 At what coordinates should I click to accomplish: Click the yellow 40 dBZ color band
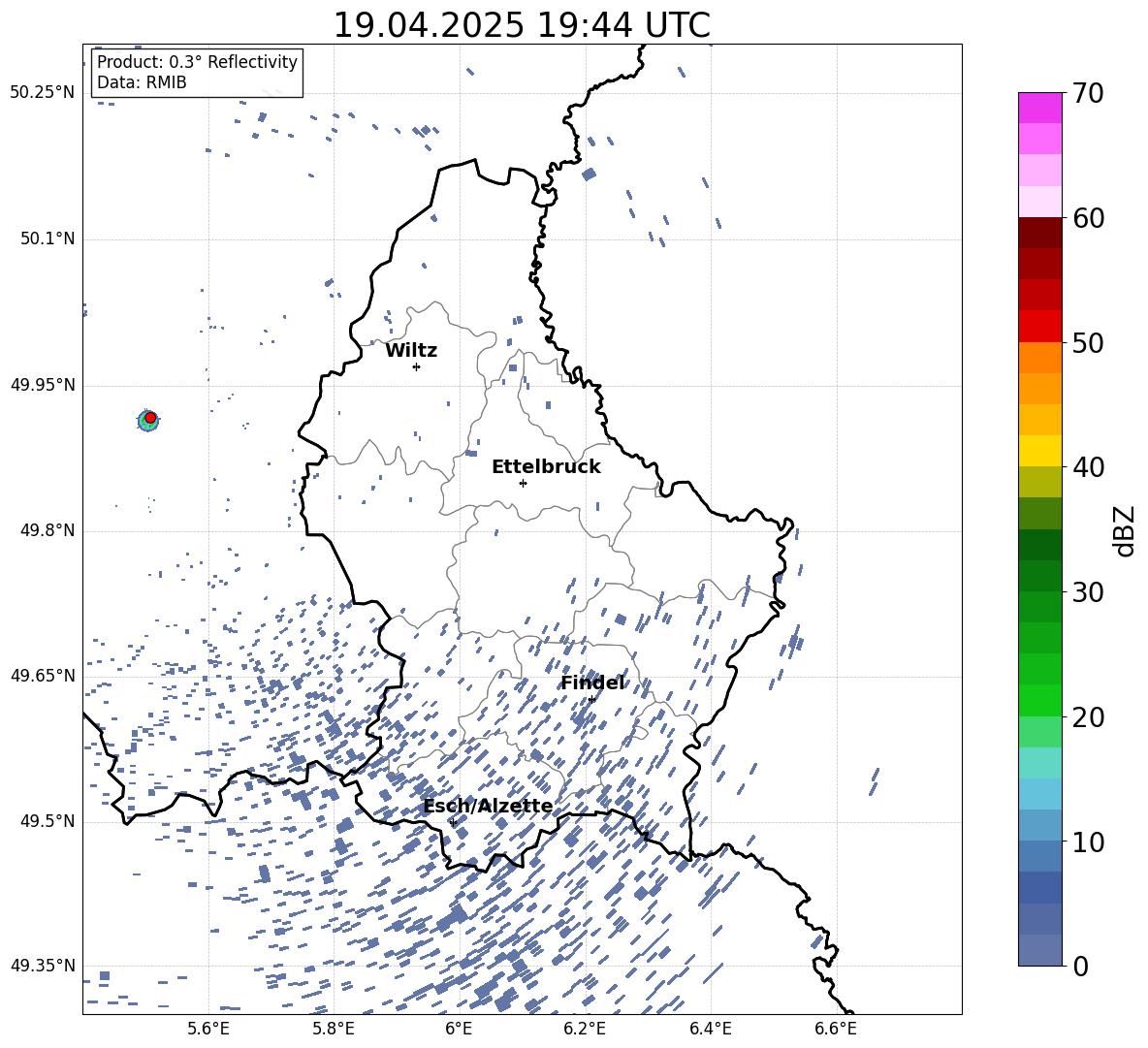[1039, 451]
